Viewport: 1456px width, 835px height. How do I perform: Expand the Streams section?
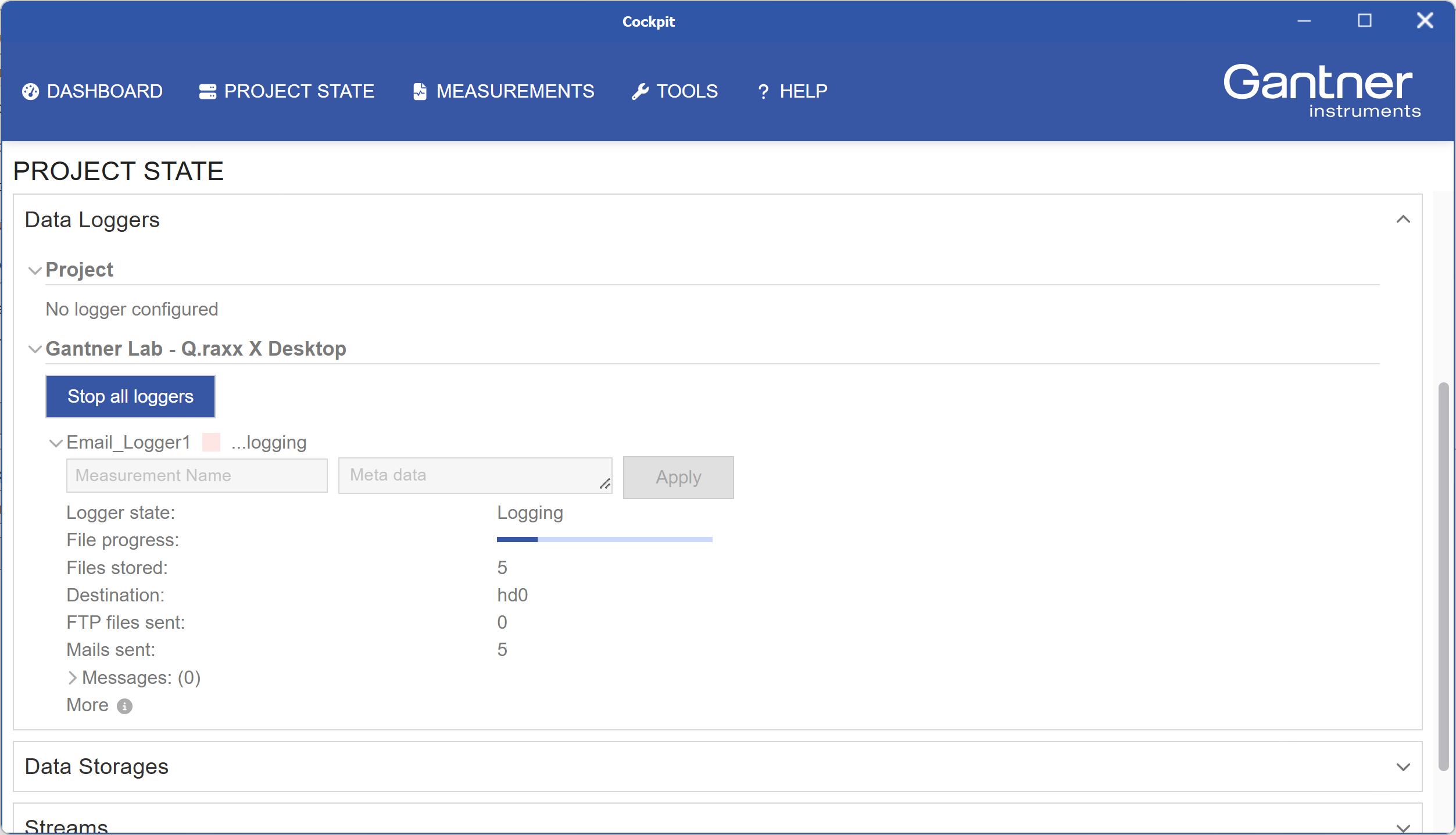pos(1403,827)
